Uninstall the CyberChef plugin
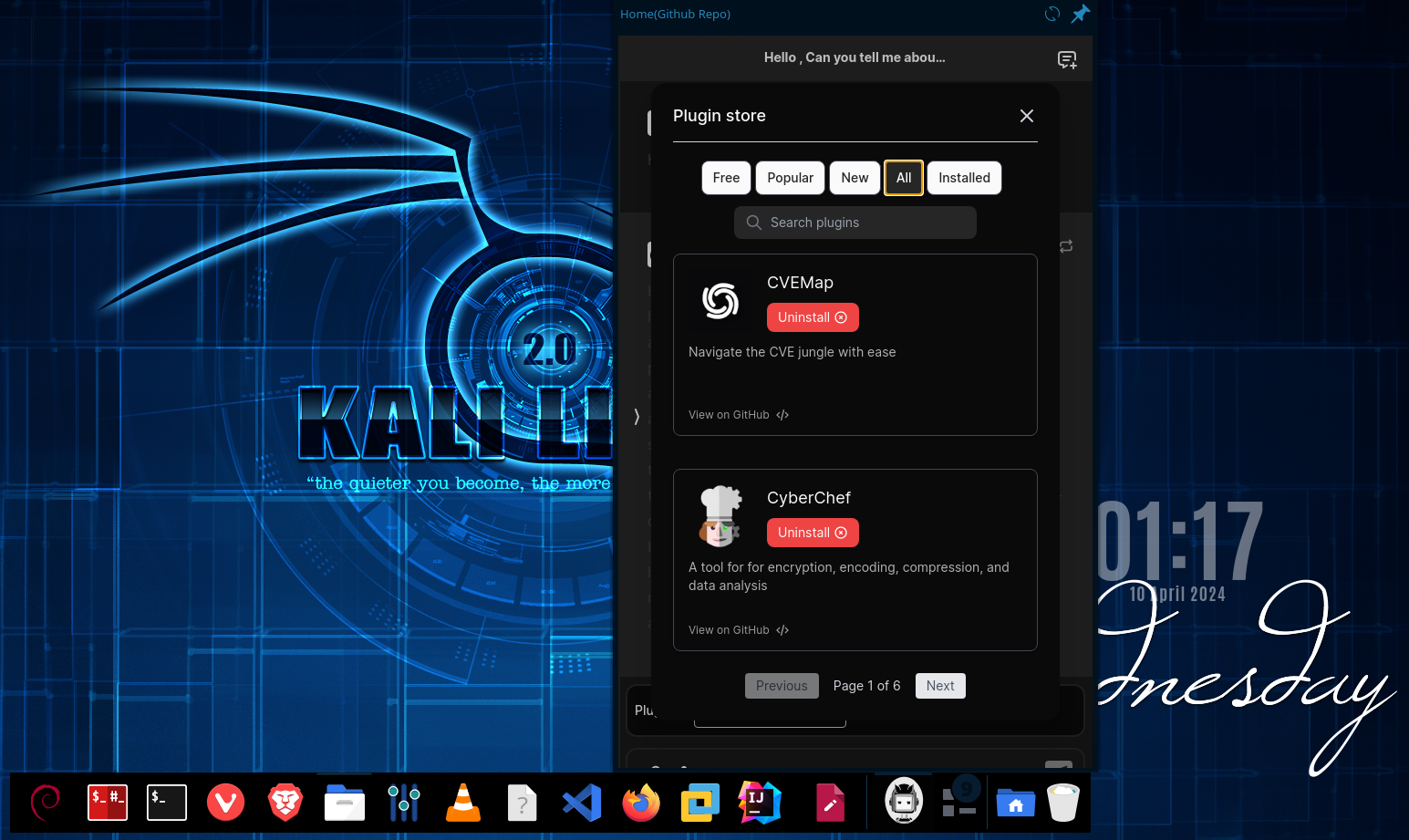 pos(813,533)
